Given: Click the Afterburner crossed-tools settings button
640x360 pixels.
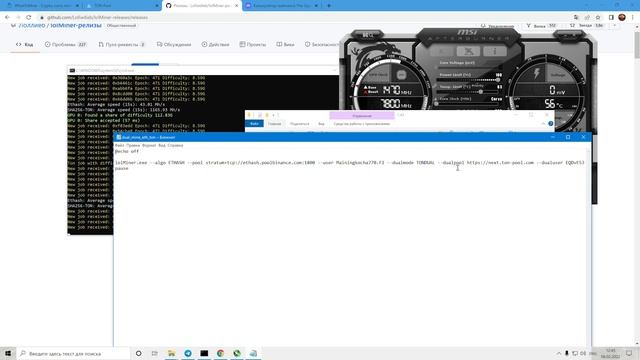Looking at the screenshot, I should pos(468,51).
